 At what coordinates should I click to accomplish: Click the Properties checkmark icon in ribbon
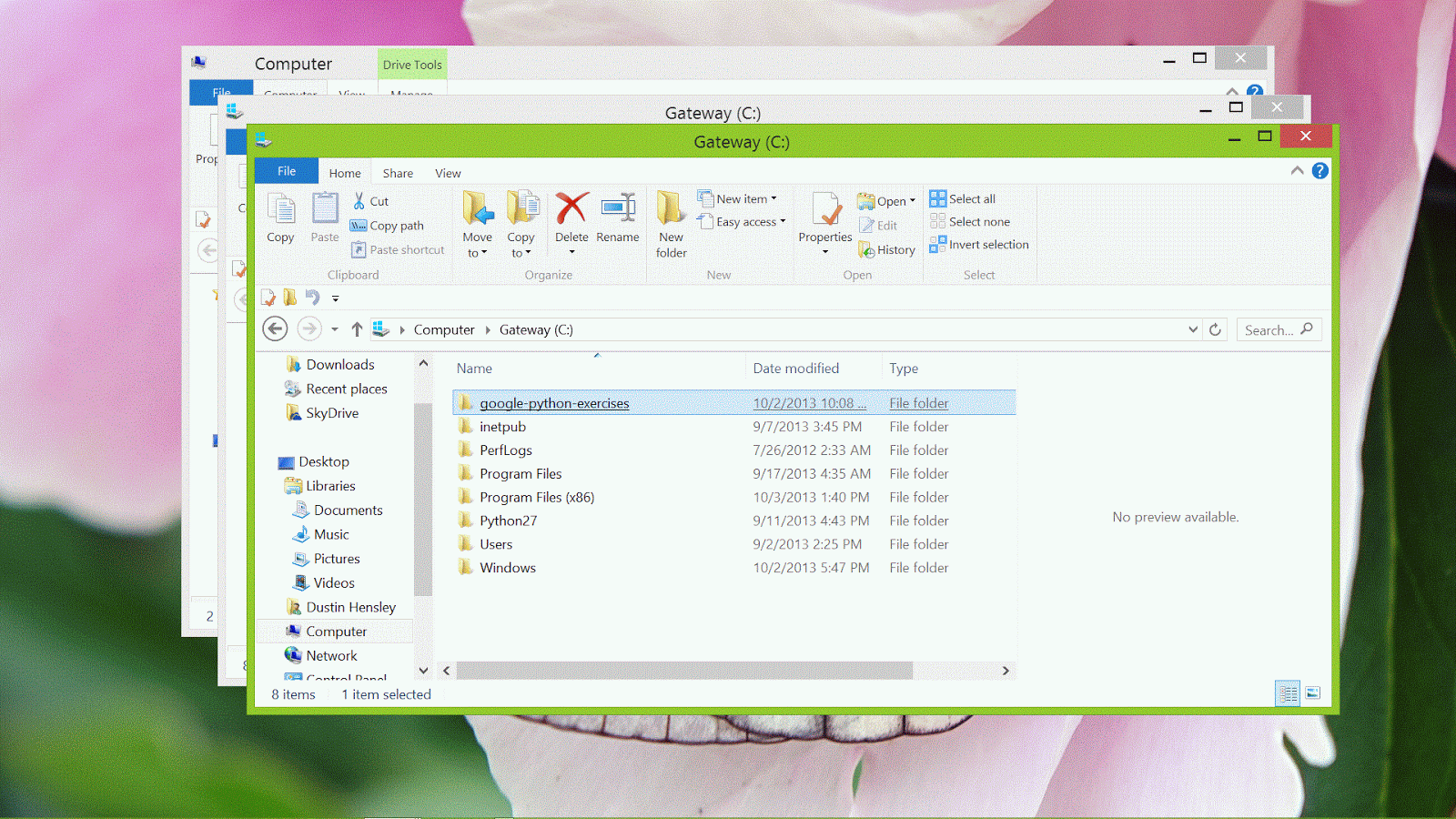click(x=826, y=208)
